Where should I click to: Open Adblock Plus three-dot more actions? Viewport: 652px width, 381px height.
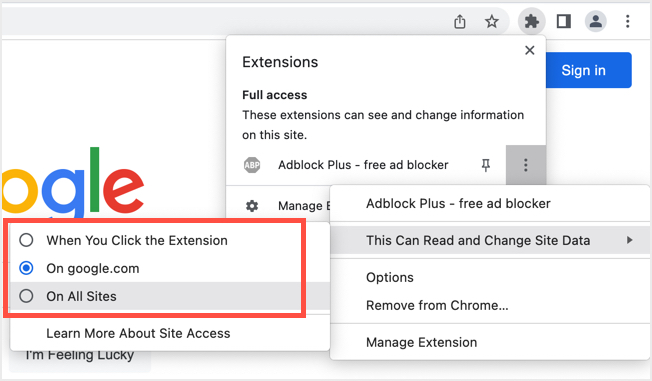[x=526, y=165]
